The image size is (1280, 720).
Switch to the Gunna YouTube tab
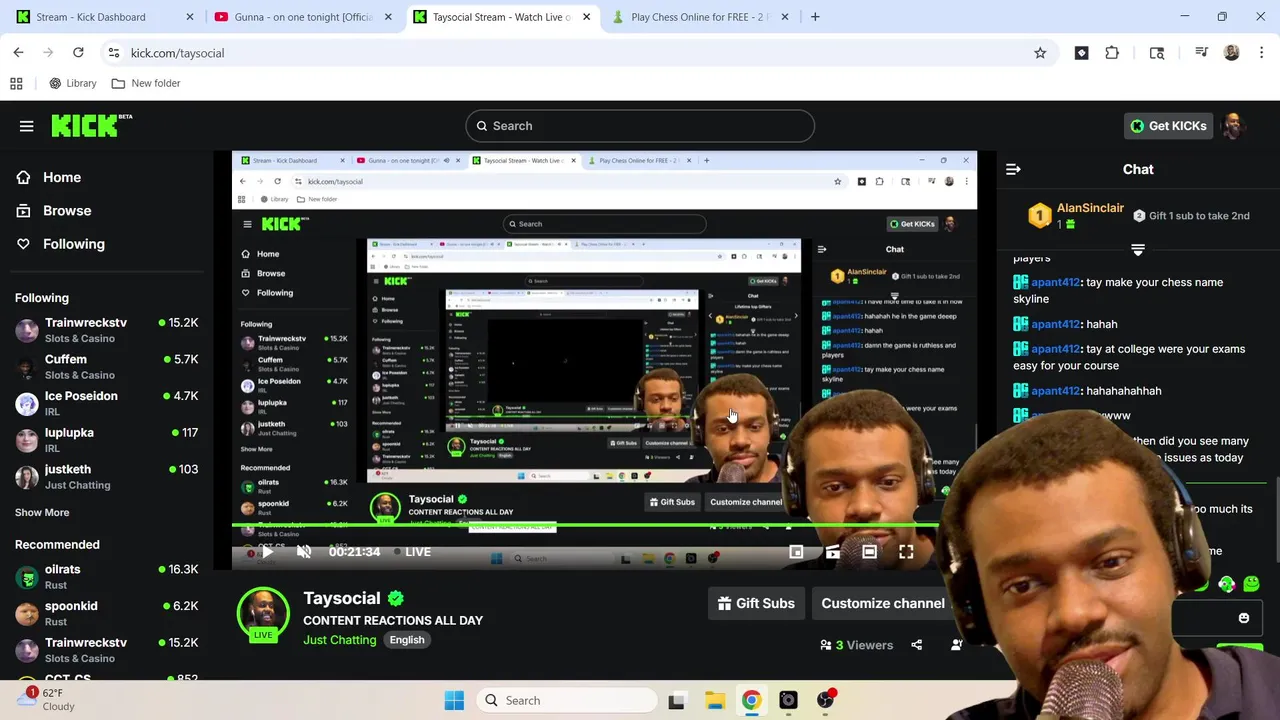coord(303,17)
